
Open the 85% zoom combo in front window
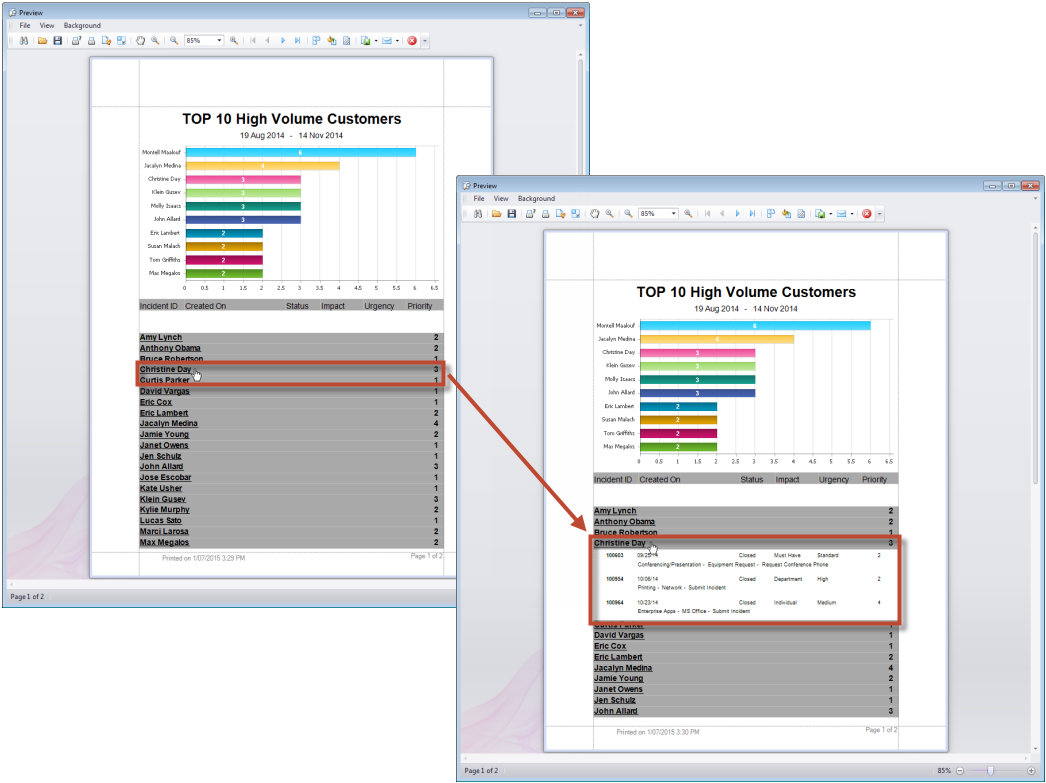coord(658,214)
